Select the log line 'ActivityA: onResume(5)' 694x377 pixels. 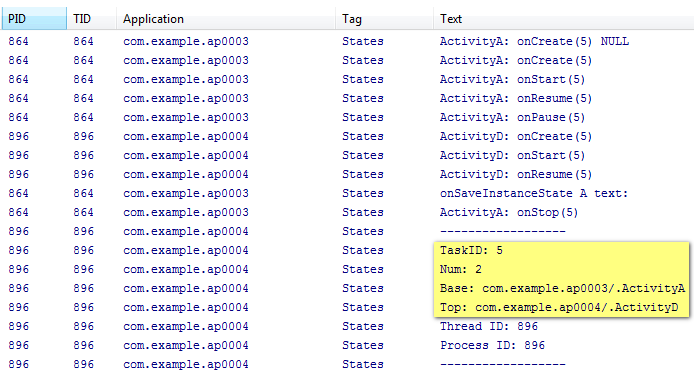click(x=516, y=99)
